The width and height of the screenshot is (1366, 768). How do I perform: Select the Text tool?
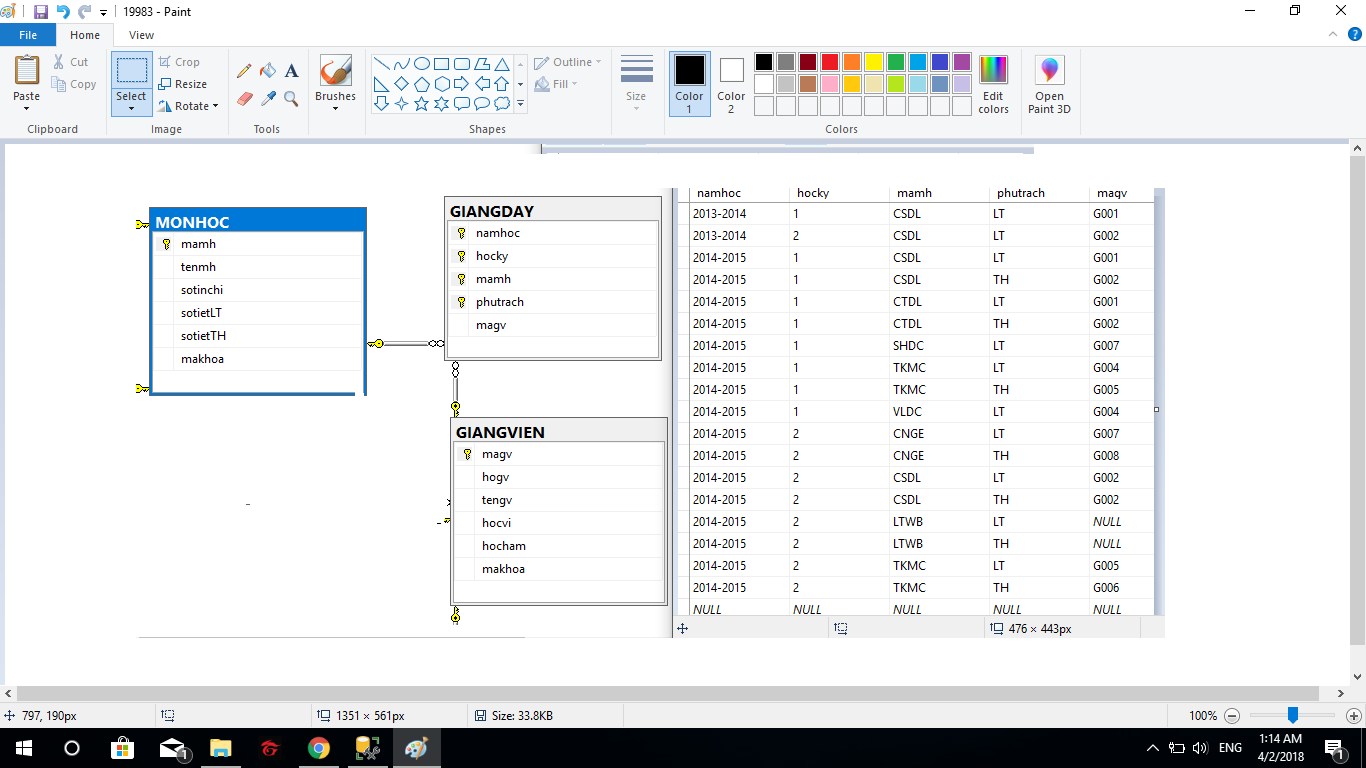coord(292,71)
